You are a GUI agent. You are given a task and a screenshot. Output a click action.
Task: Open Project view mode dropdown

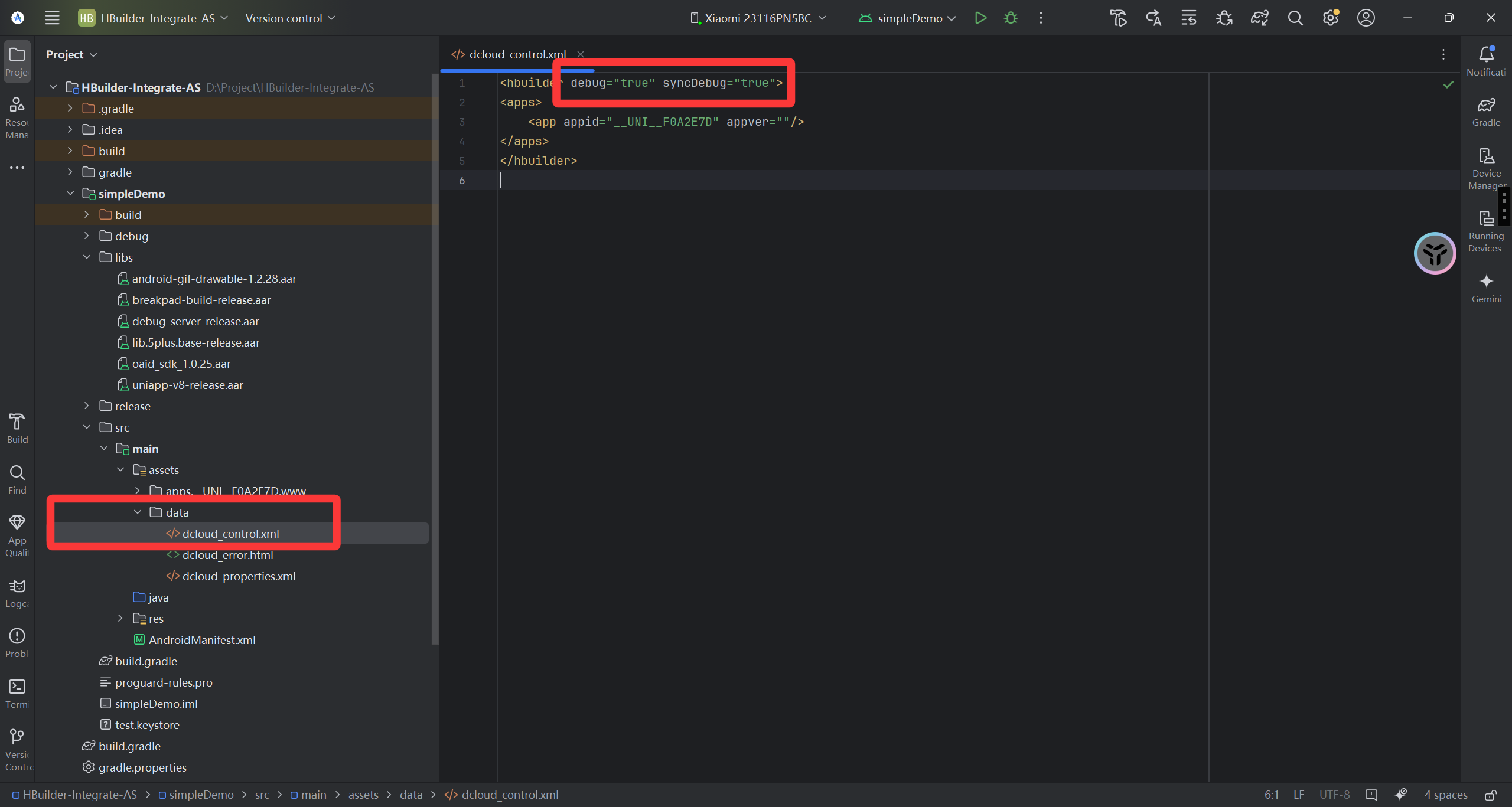[x=71, y=54]
